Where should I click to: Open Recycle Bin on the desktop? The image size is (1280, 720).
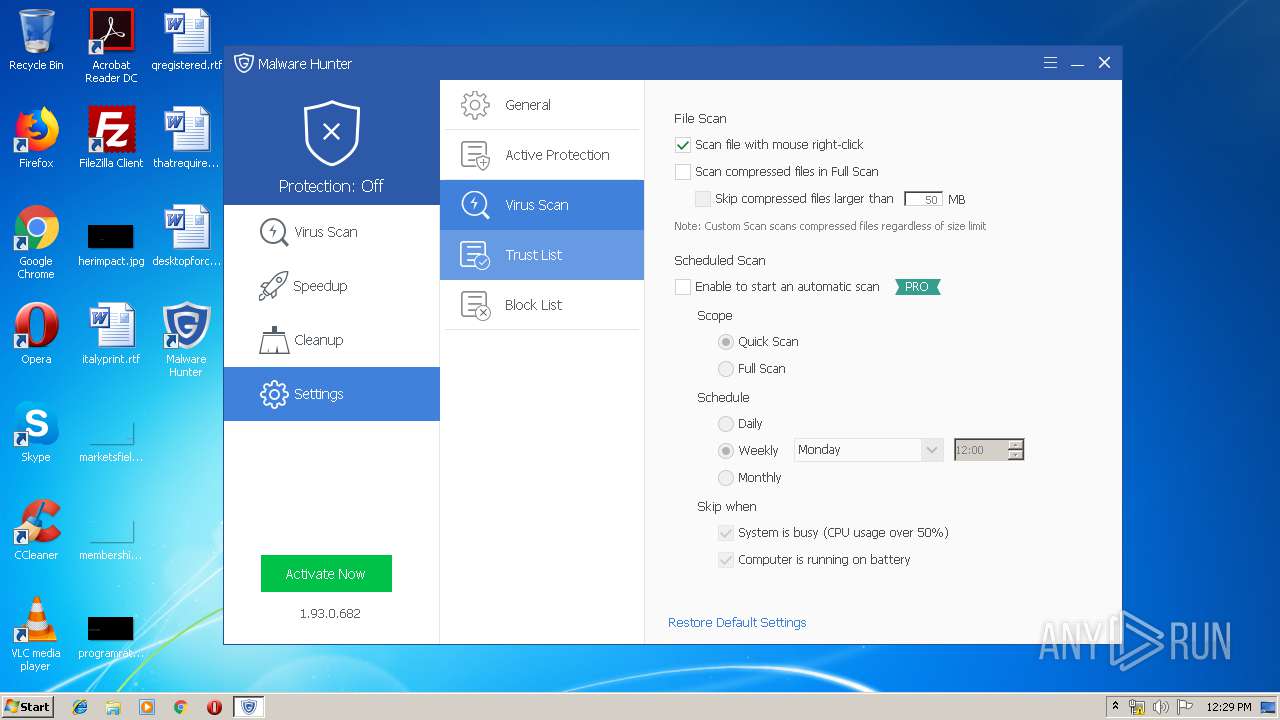click(x=36, y=40)
